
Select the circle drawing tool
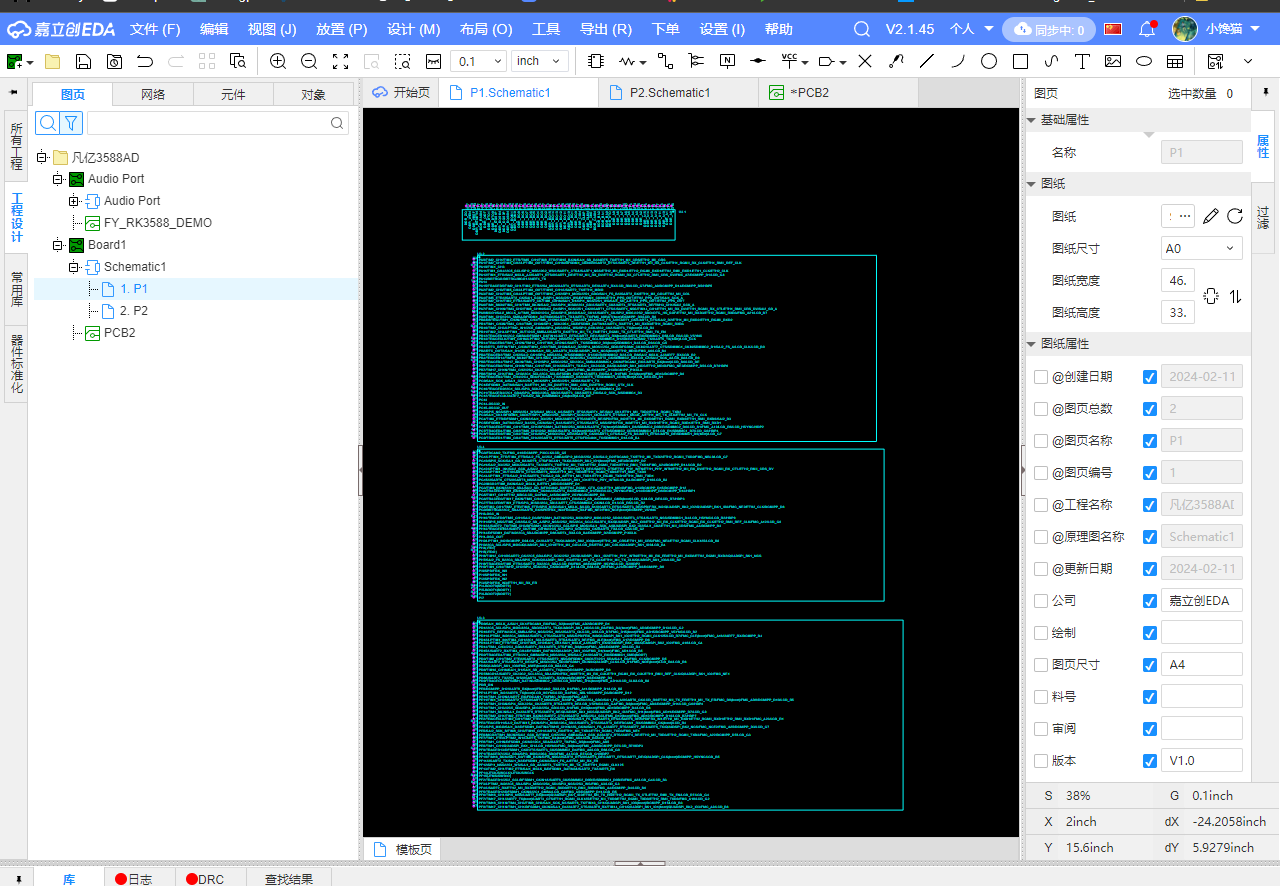point(989,61)
